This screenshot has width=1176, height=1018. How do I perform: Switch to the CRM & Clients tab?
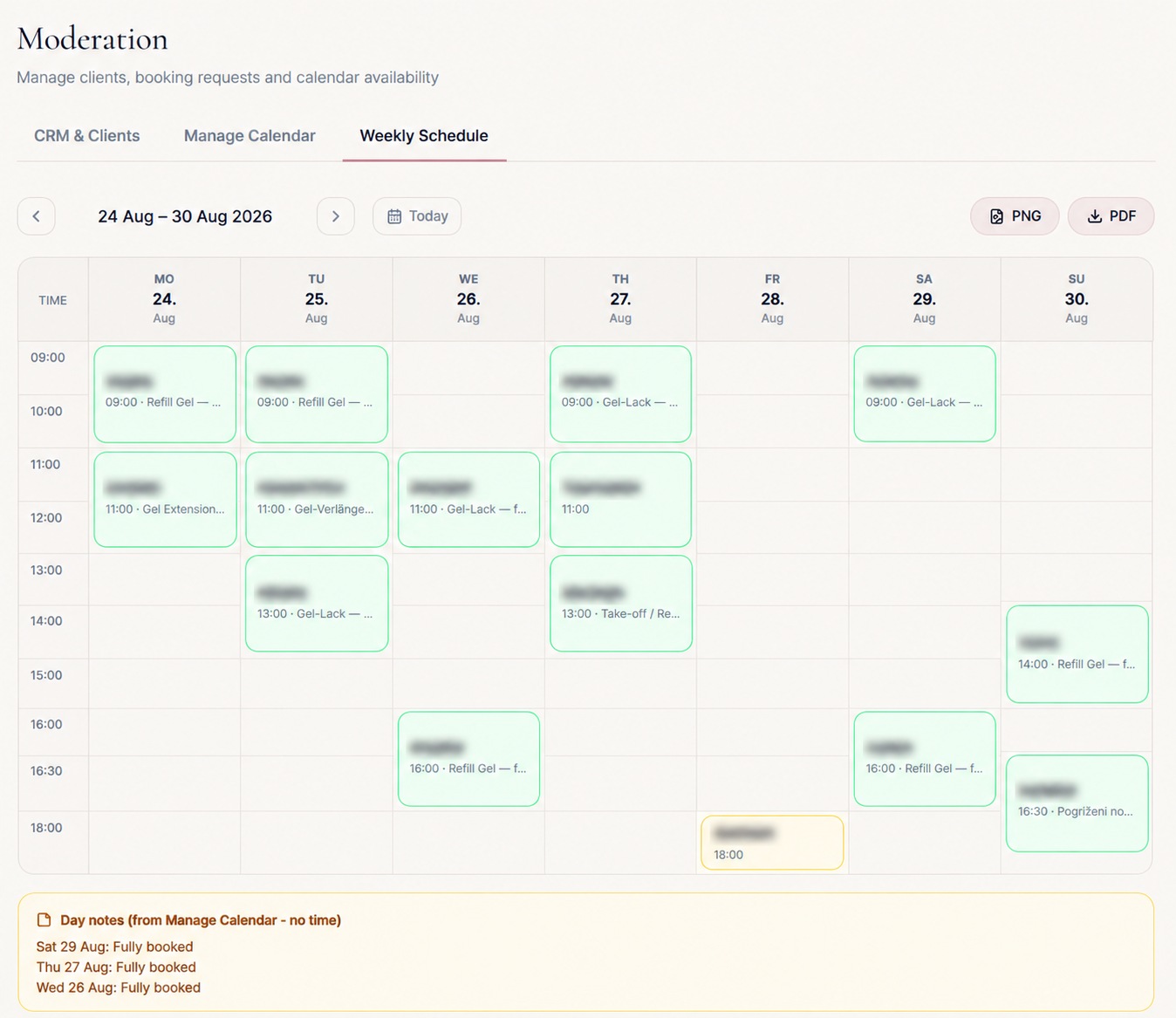tap(87, 136)
